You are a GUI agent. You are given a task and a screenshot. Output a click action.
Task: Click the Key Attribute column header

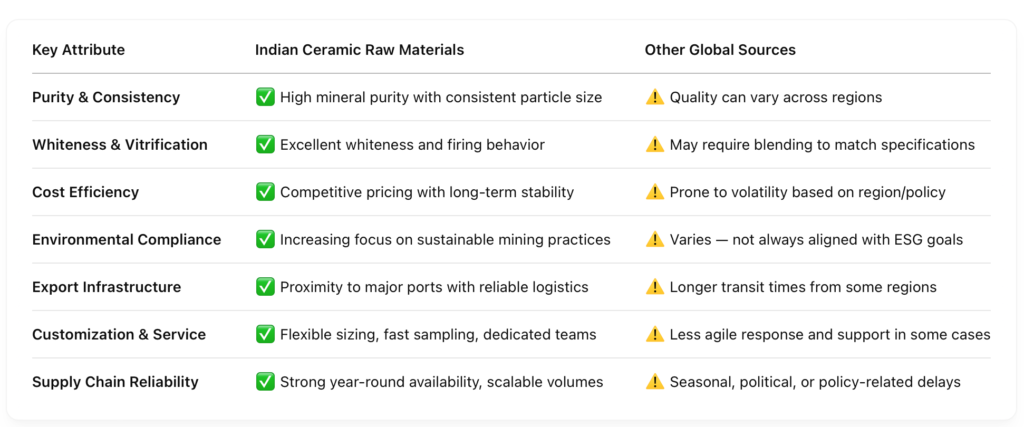click(x=78, y=50)
